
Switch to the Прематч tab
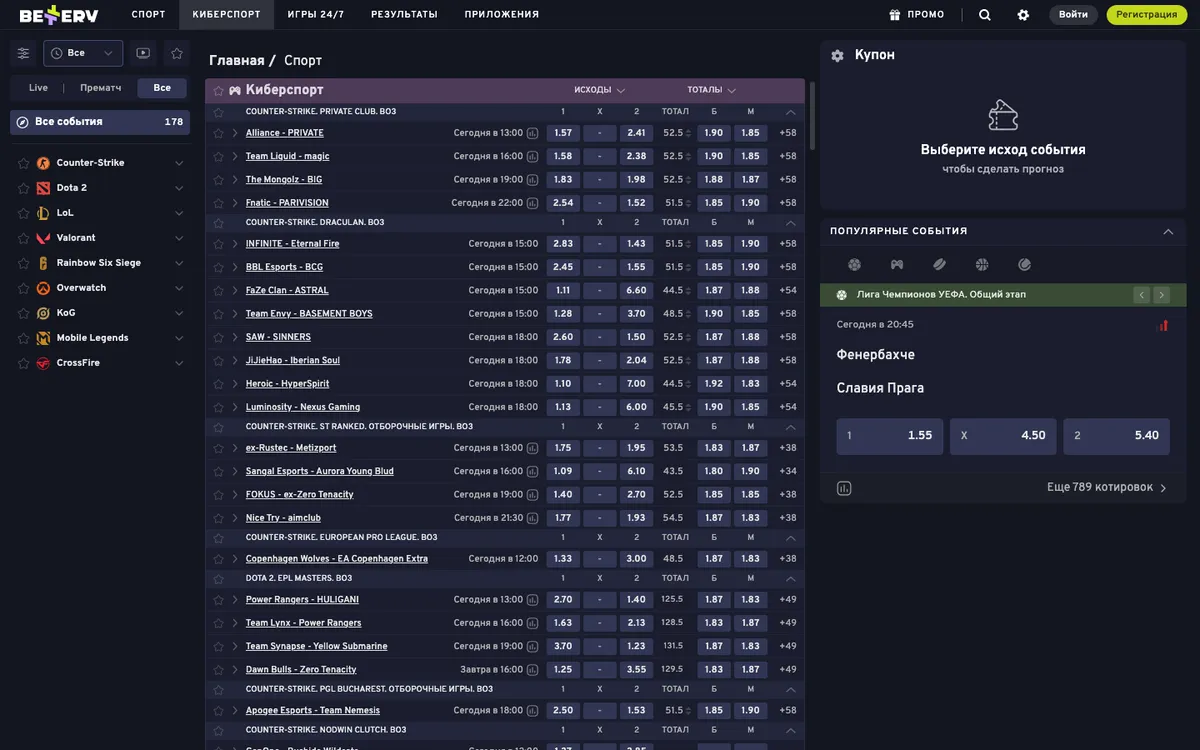(x=101, y=88)
